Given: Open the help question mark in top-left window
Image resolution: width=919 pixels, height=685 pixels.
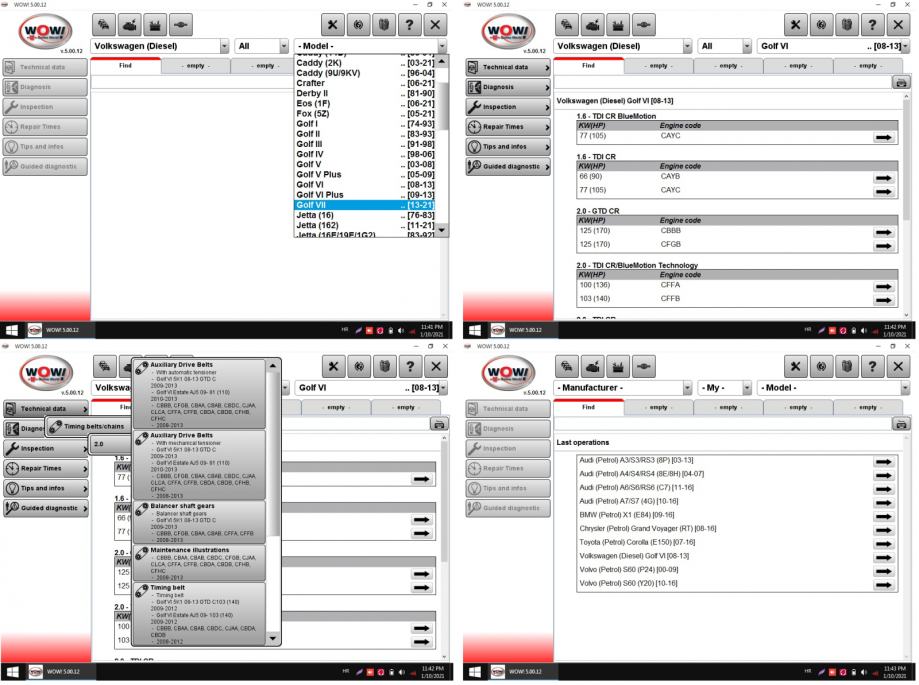Looking at the screenshot, I should pyautogui.click(x=410, y=25).
